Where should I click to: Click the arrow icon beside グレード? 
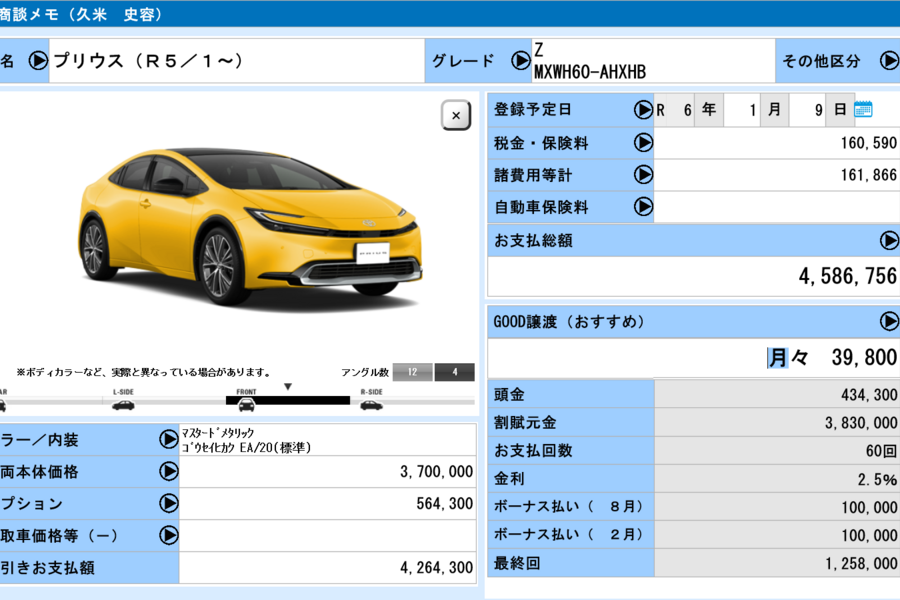click(x=520, y=60)
